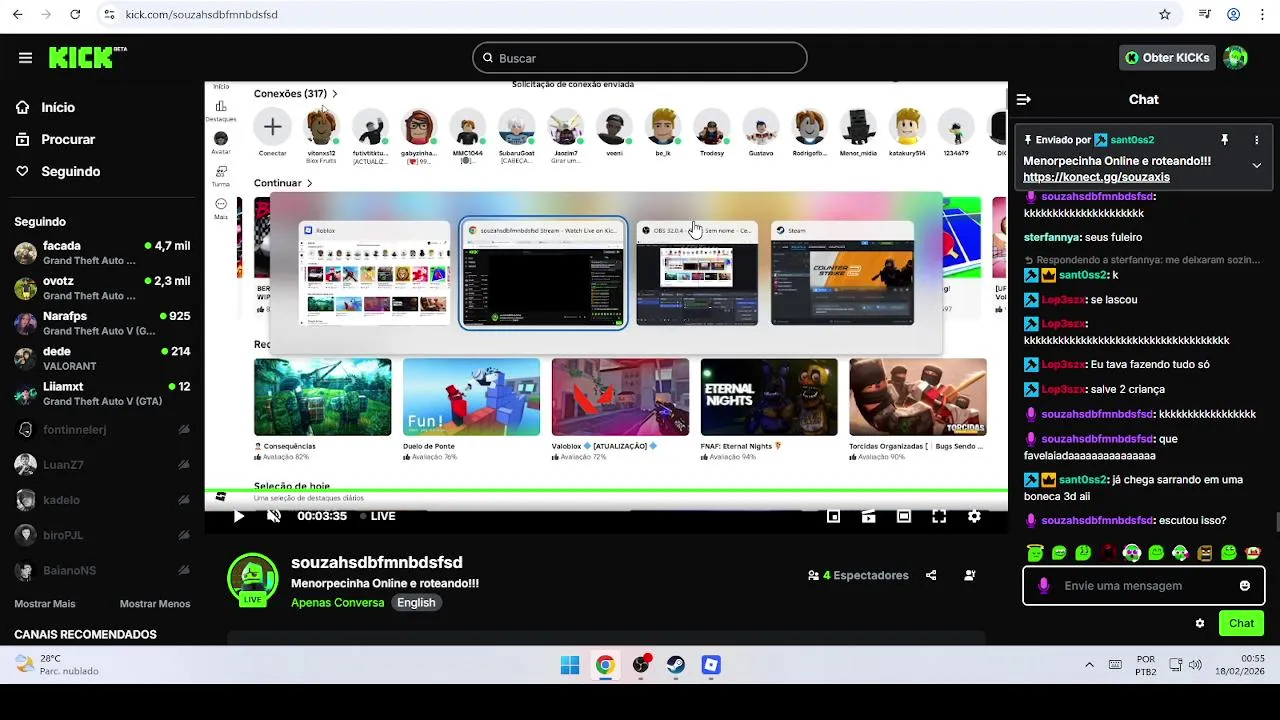Pick the brown blocky face emote
Viewport: 1280px width, 720px height.
tap(1205, 553)
